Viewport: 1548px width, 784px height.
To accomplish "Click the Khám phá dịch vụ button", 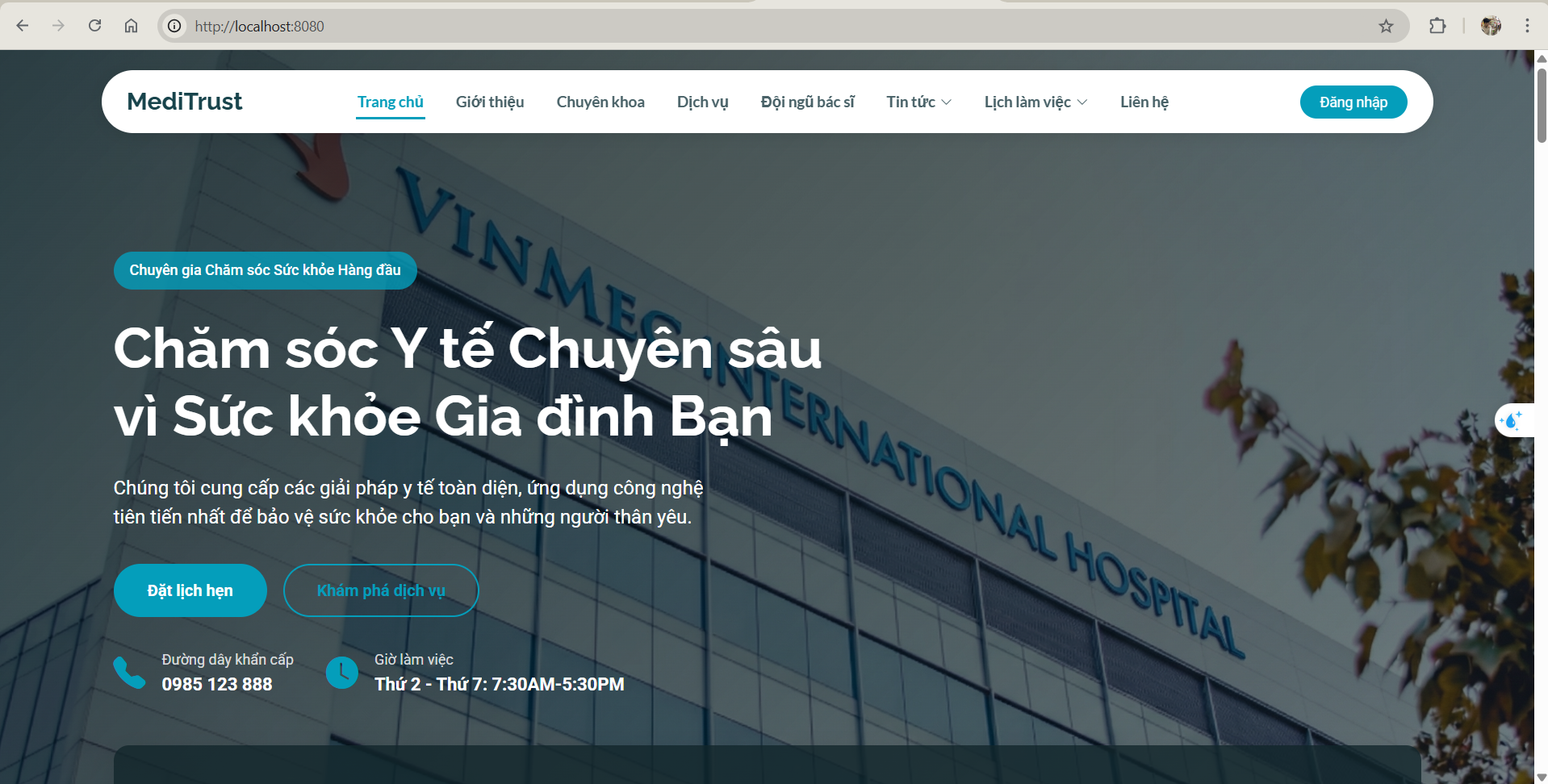I will click(x=381, y=590).
